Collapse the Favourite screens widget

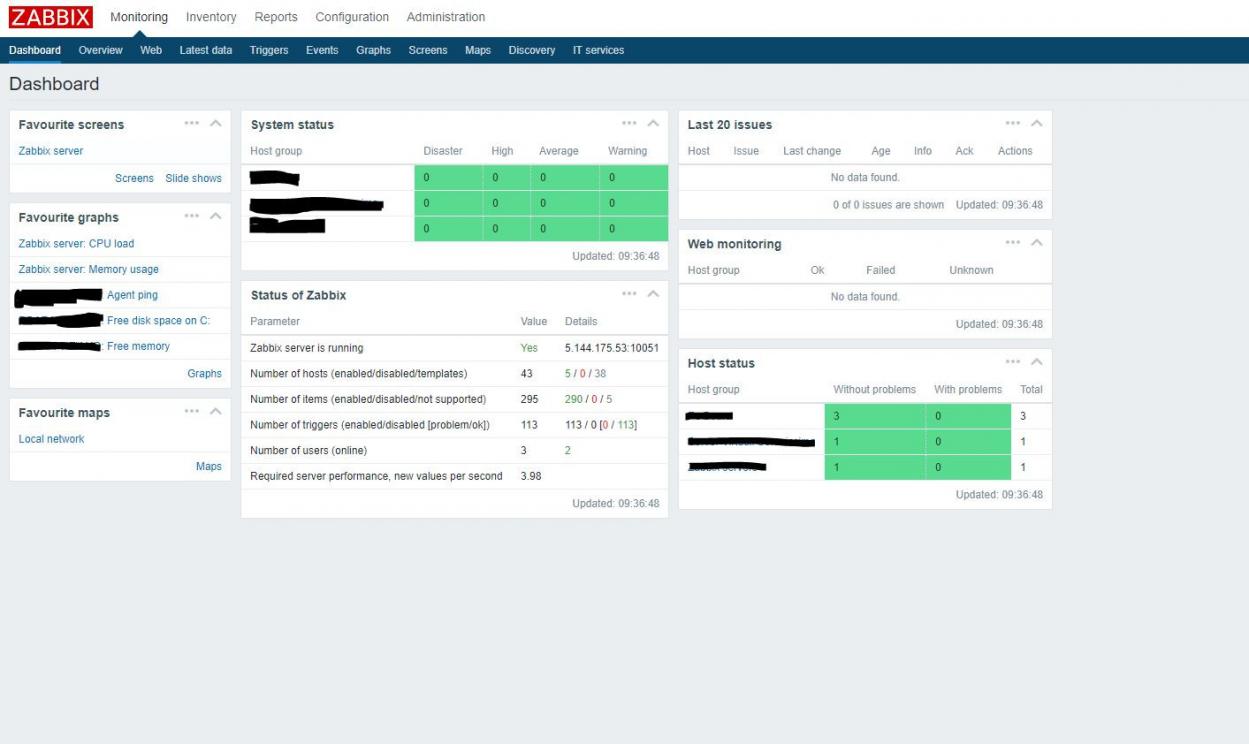tap(216, 124)
